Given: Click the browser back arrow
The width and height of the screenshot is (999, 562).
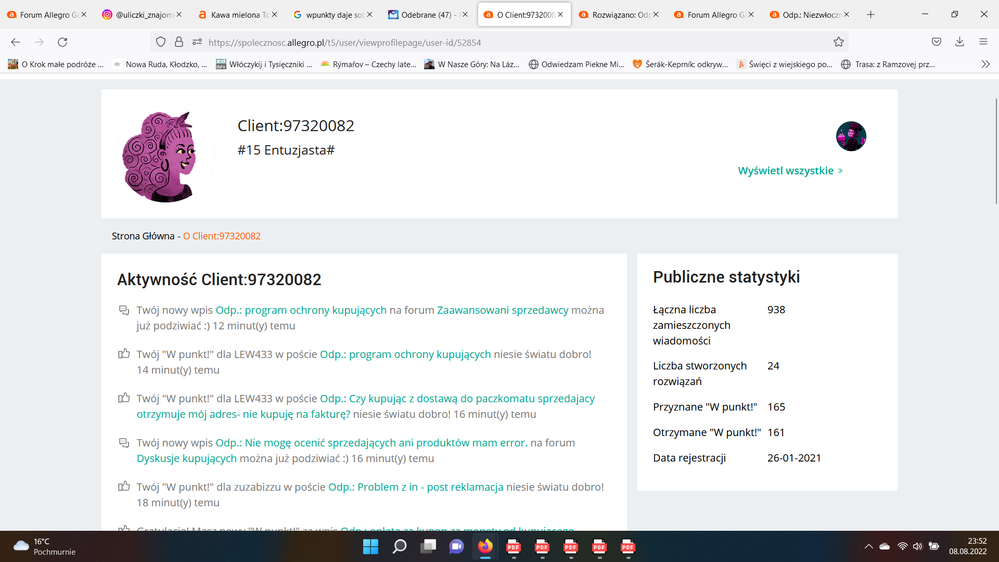Looking at the screenshot, I should click(15, 42).
